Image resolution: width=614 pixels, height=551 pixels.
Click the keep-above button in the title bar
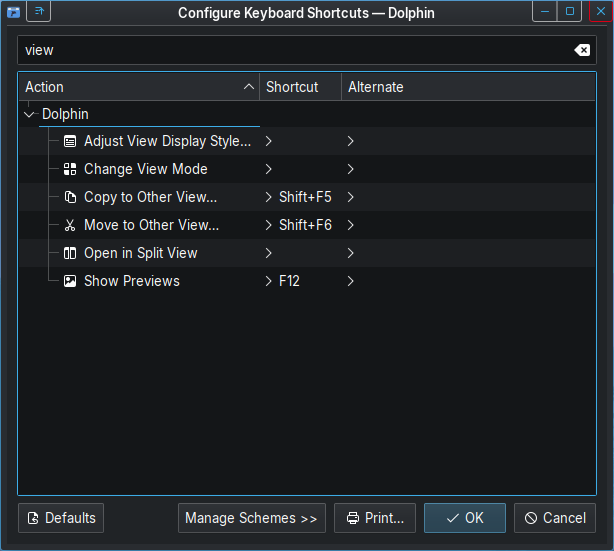[39, 11]
